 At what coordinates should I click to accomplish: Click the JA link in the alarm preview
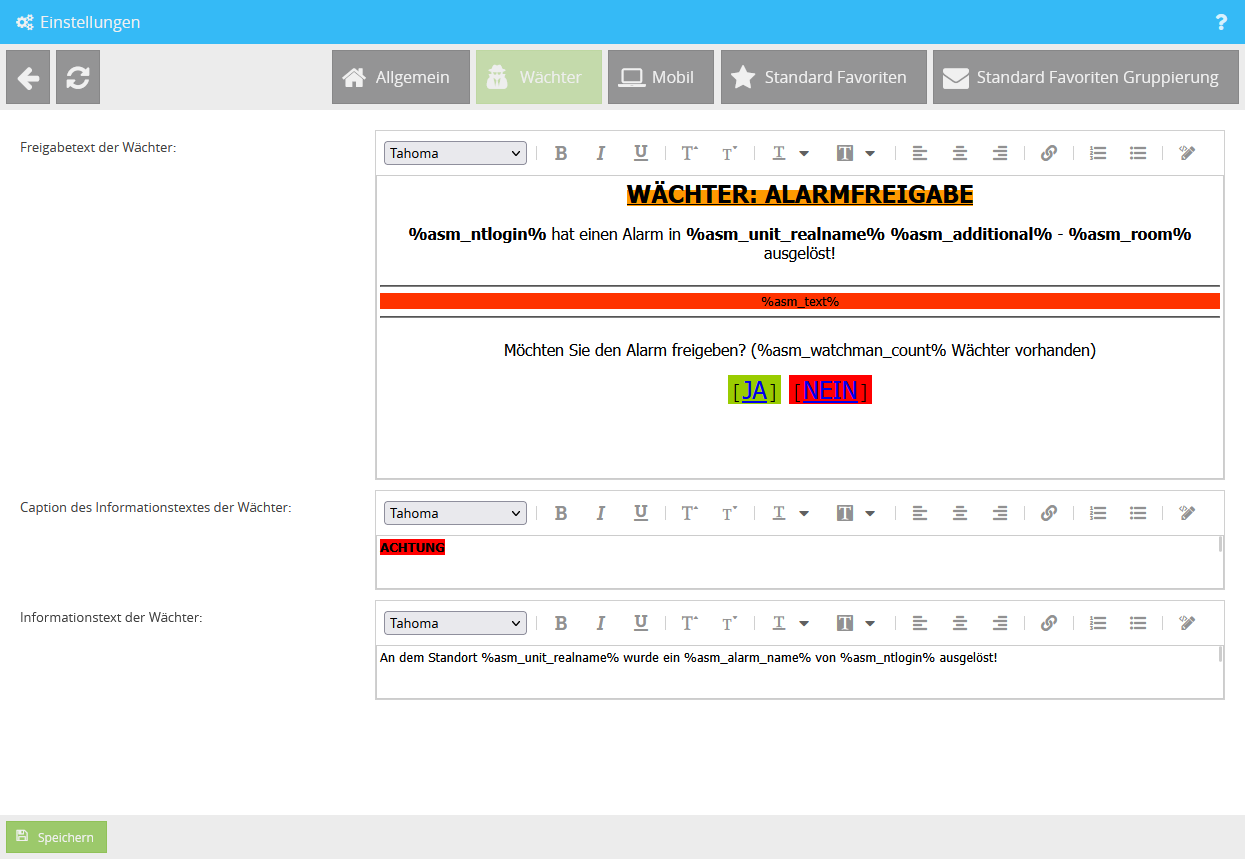coord(754,390)
